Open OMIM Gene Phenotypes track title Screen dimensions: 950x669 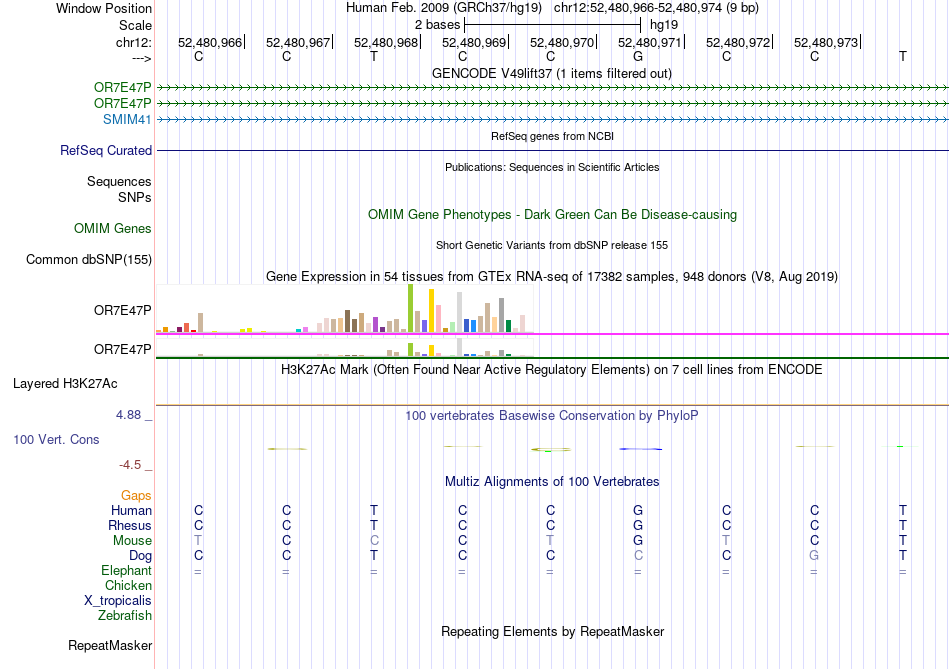point(552,215)
